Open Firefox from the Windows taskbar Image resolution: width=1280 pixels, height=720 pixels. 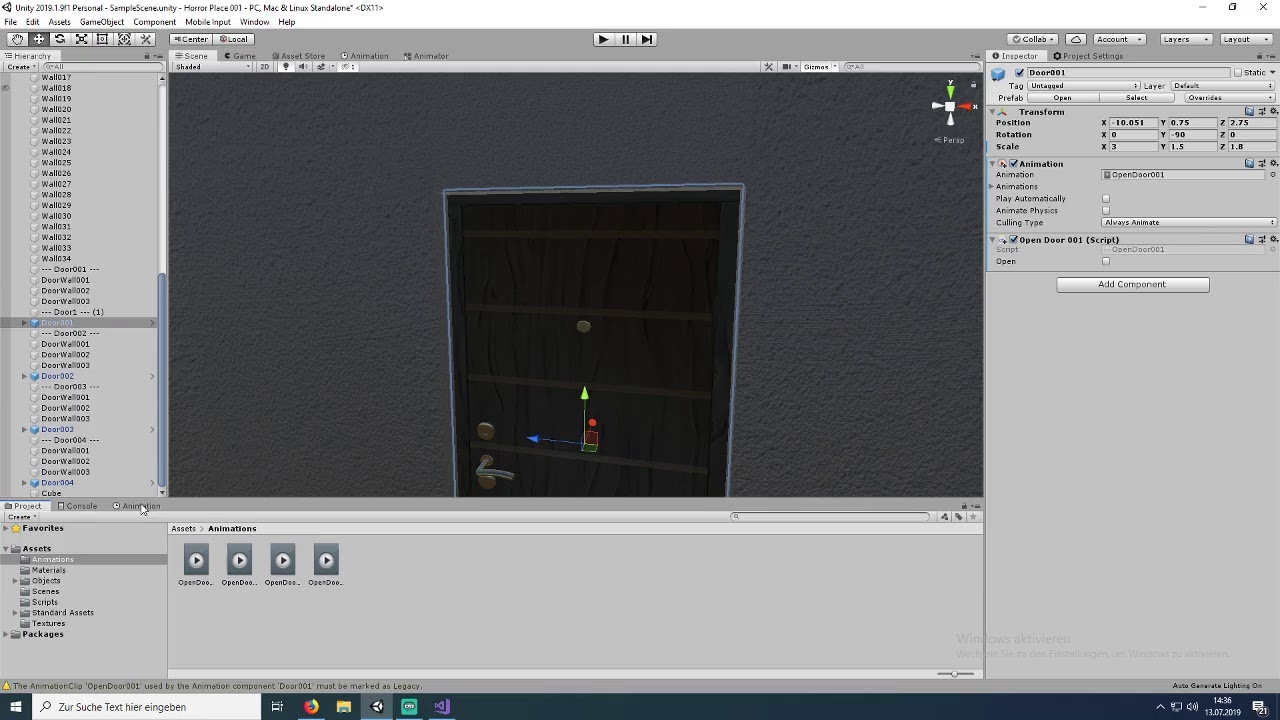coord(311,707)
